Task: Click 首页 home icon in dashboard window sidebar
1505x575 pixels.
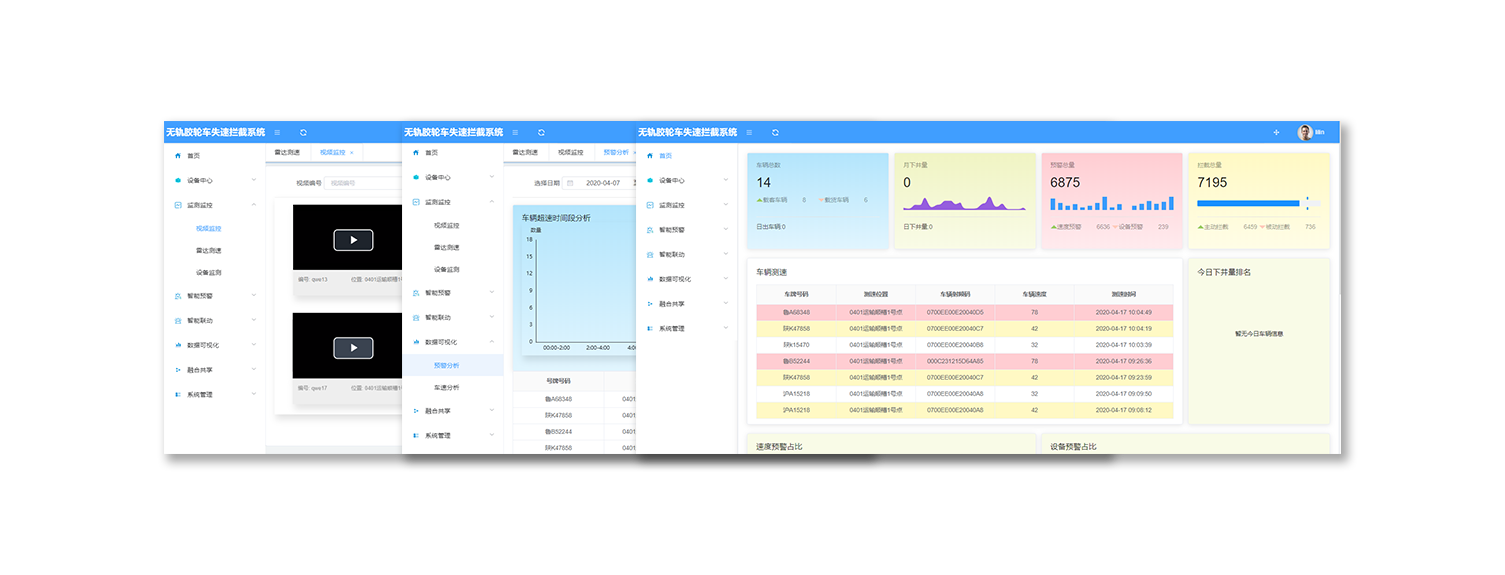Action: pyautogui.click(x=651, y=156)
